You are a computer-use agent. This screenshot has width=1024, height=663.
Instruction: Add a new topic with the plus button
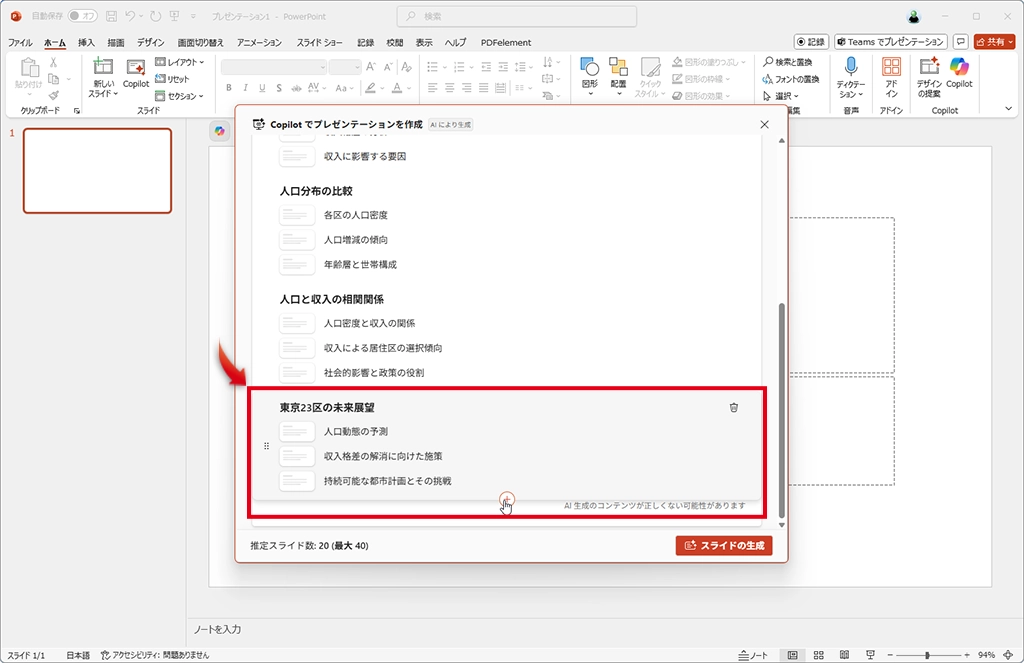(507, 500)
